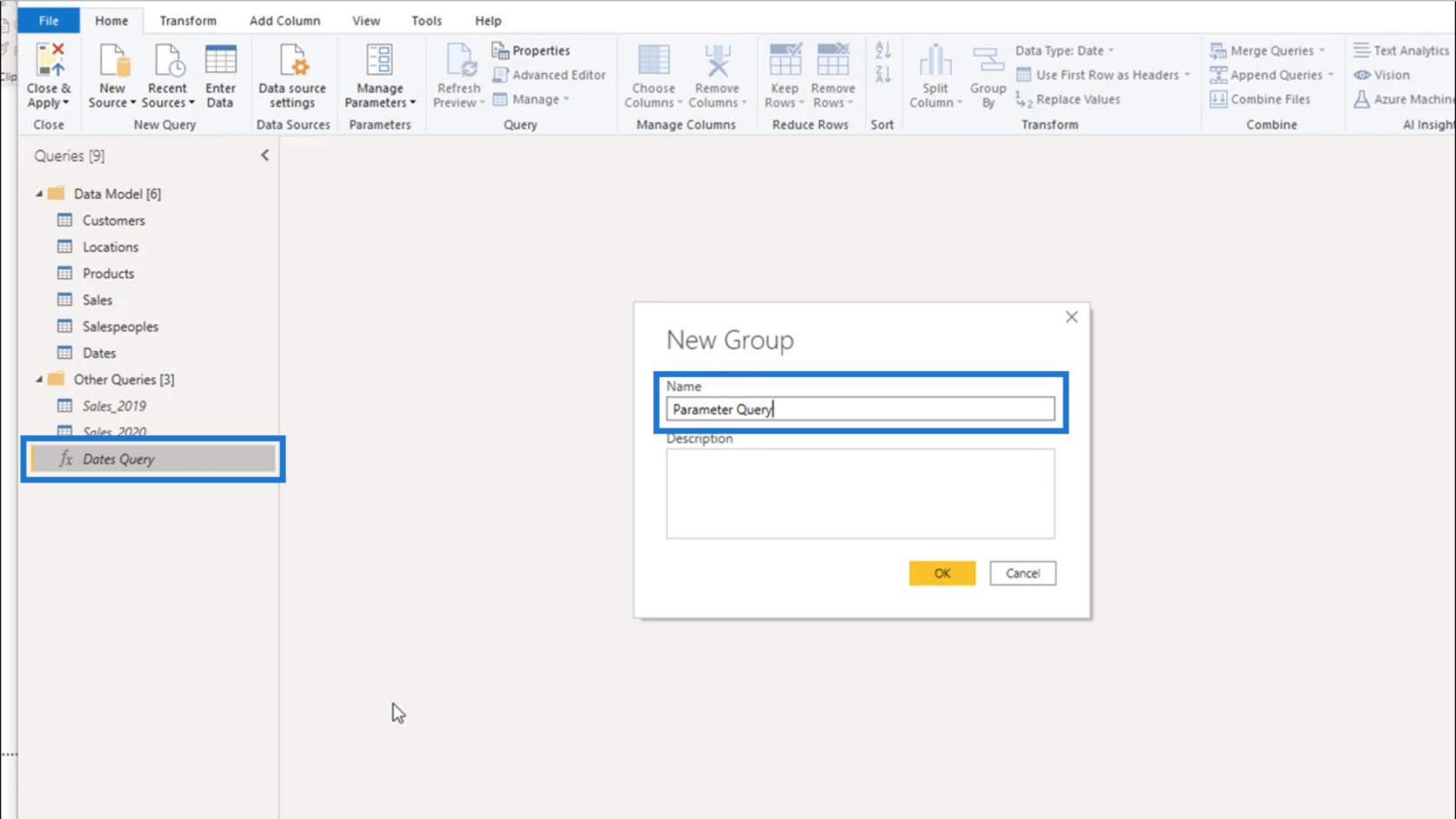Click the Combine Files icon
This screenshot has height=819, width=1456.
tap(1219, 100)
